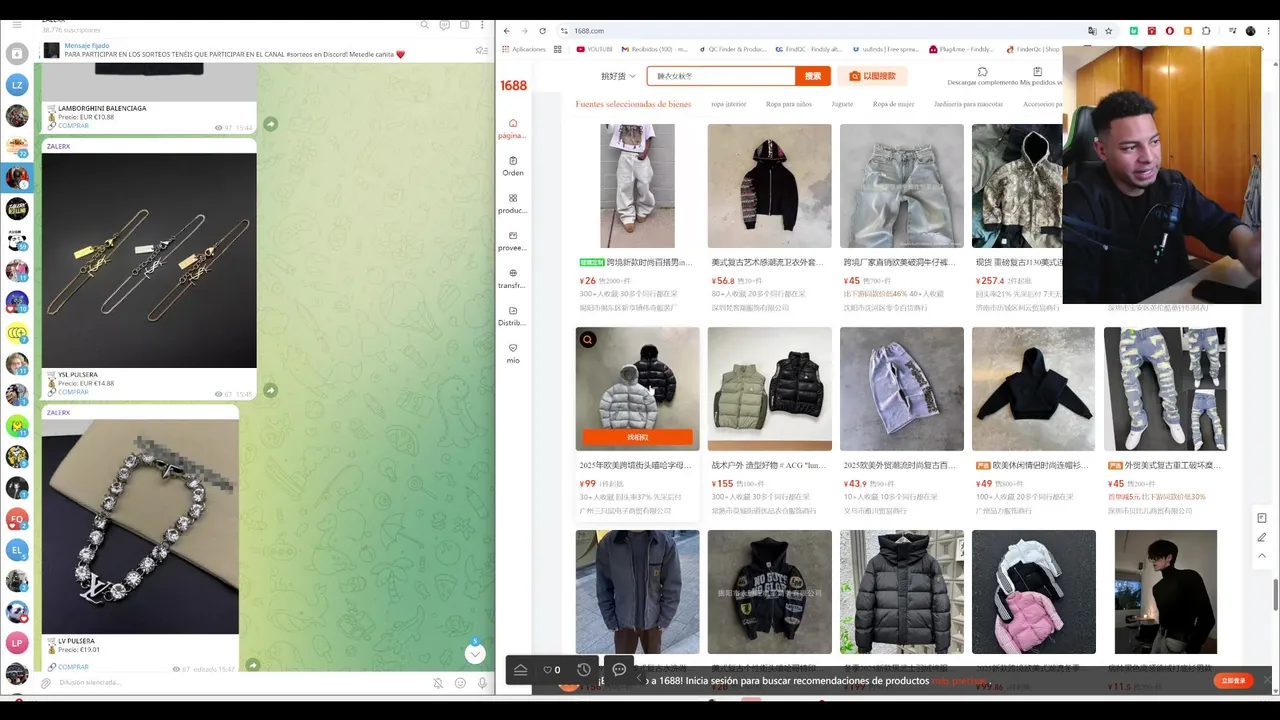This screenshot has width=1280, height=720.
Task: Click the voice message microphone icon
Action: (x=483, y=683)
